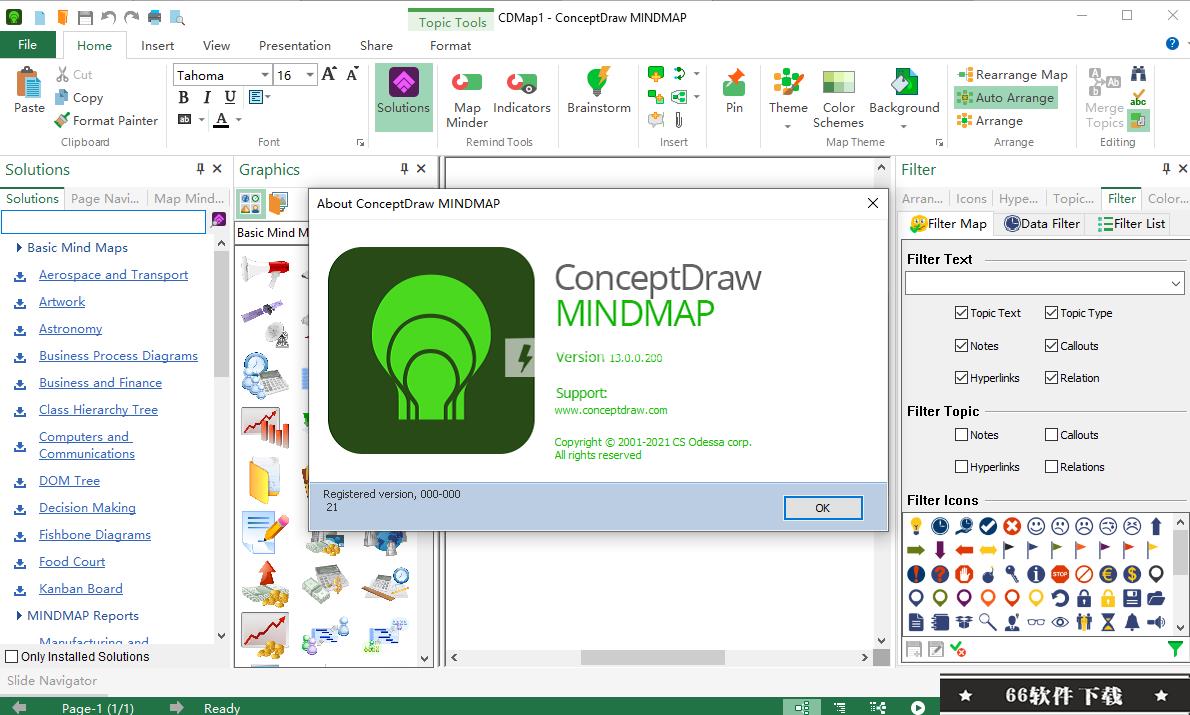This screenshot has height=715, width=1190.
Task: Uncheck Topic Type checkbox
Action: point(1051,313)
